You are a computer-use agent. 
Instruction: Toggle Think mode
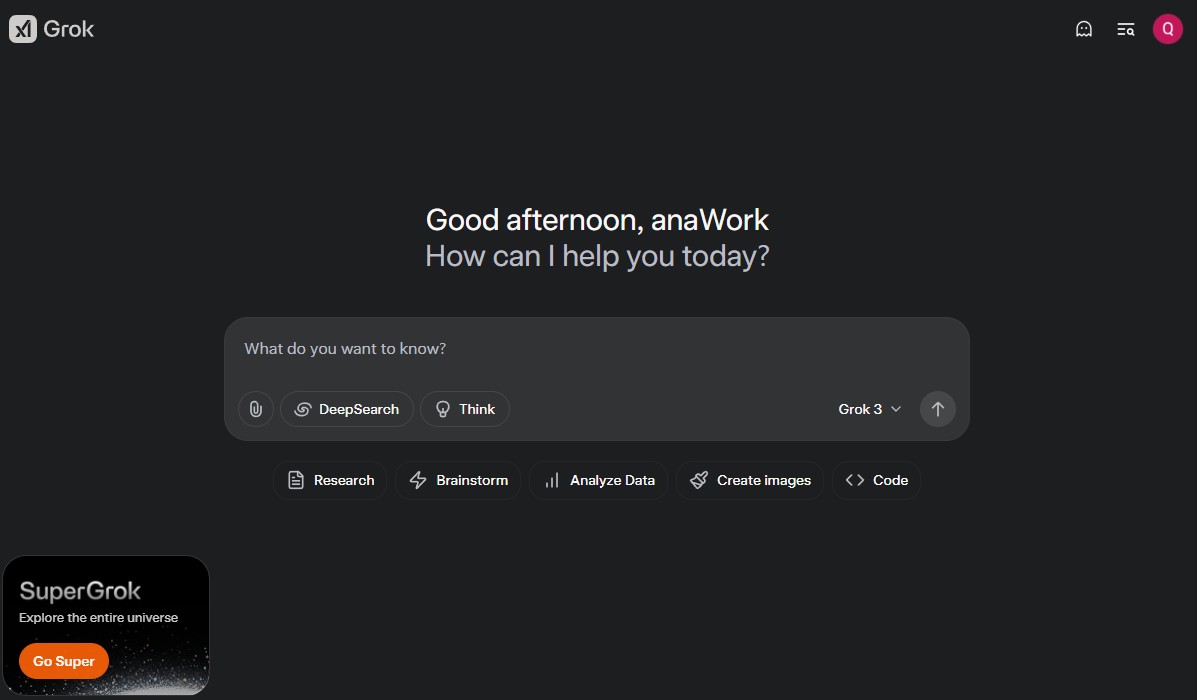click(465, 409)
